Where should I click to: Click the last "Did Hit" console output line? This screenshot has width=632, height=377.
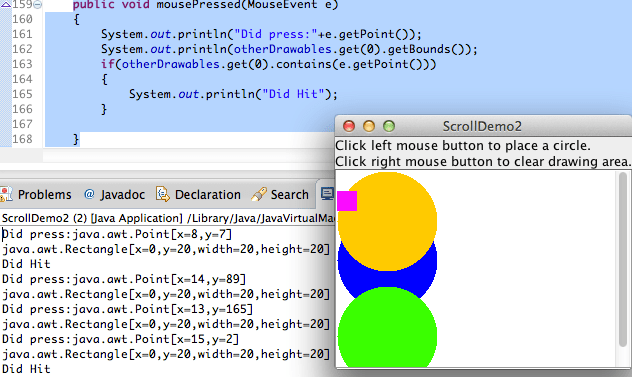[x=26, y=369]
